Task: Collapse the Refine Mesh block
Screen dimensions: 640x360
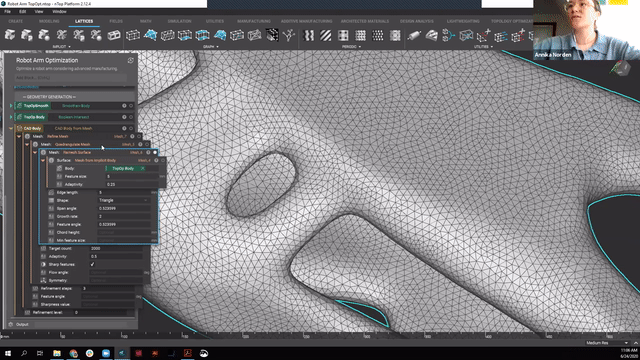Action: pyautogui.click(x=19, y=136)
